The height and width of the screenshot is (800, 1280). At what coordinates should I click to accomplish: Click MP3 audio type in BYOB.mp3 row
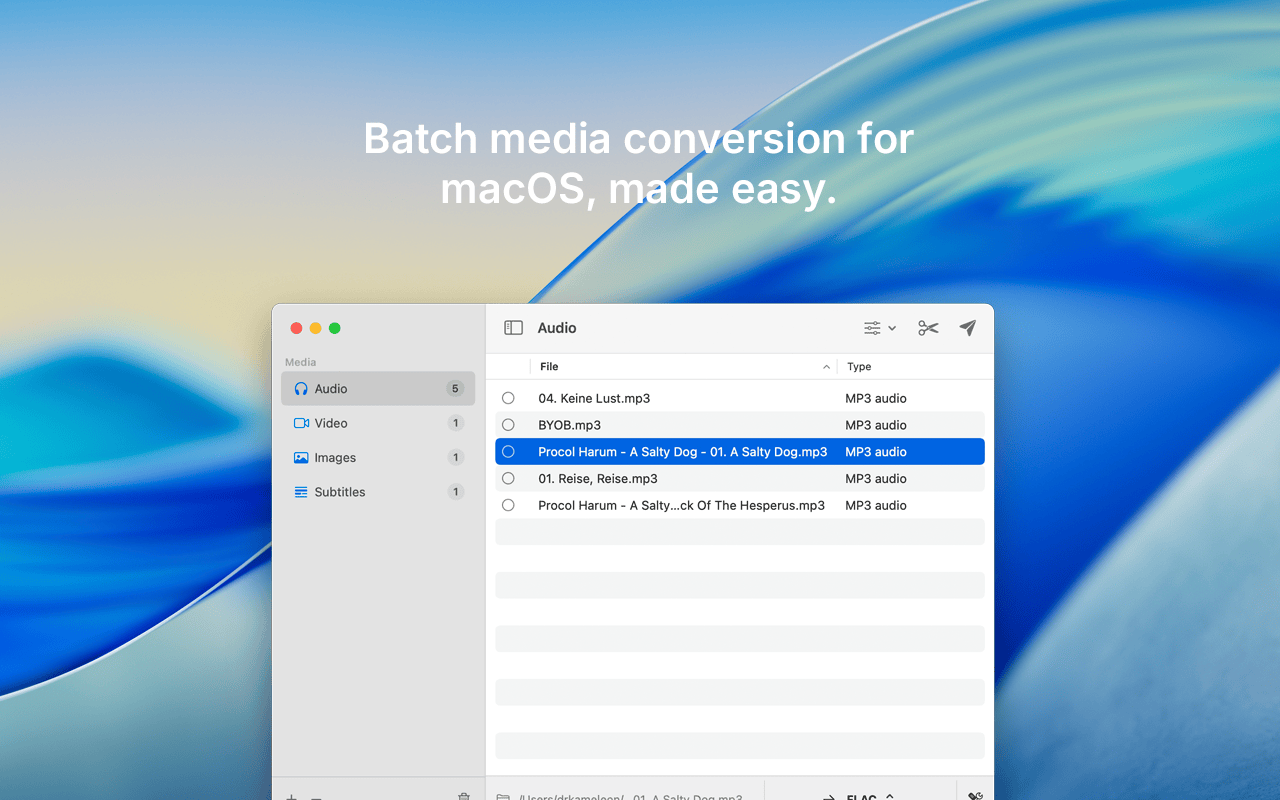click(876, 425)
